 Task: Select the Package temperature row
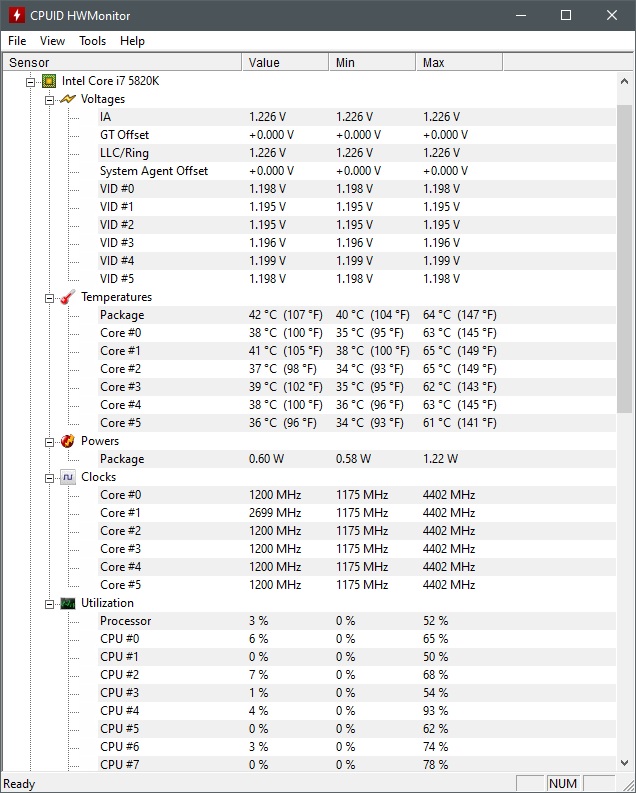coord(122,315)
